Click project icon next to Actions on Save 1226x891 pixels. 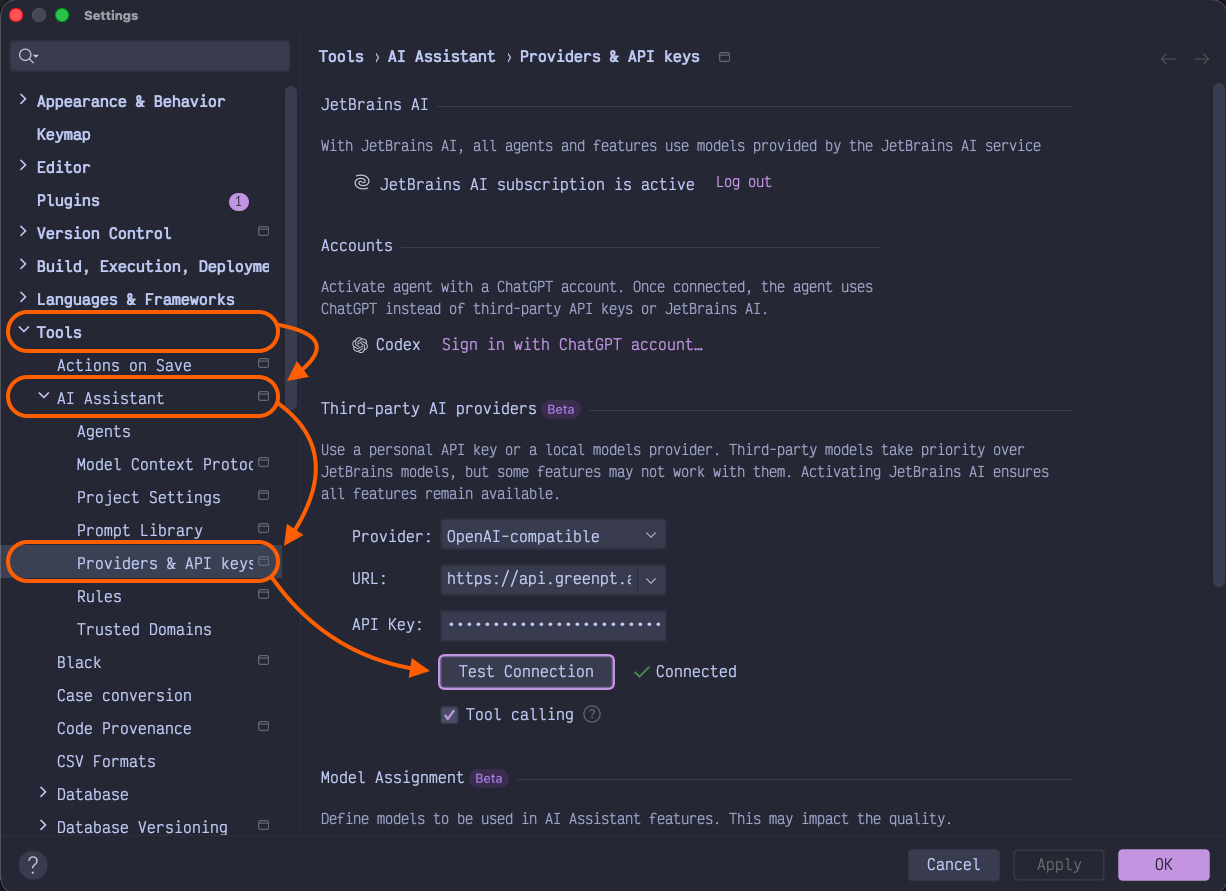pyautogui.click(x=264, y=363)
